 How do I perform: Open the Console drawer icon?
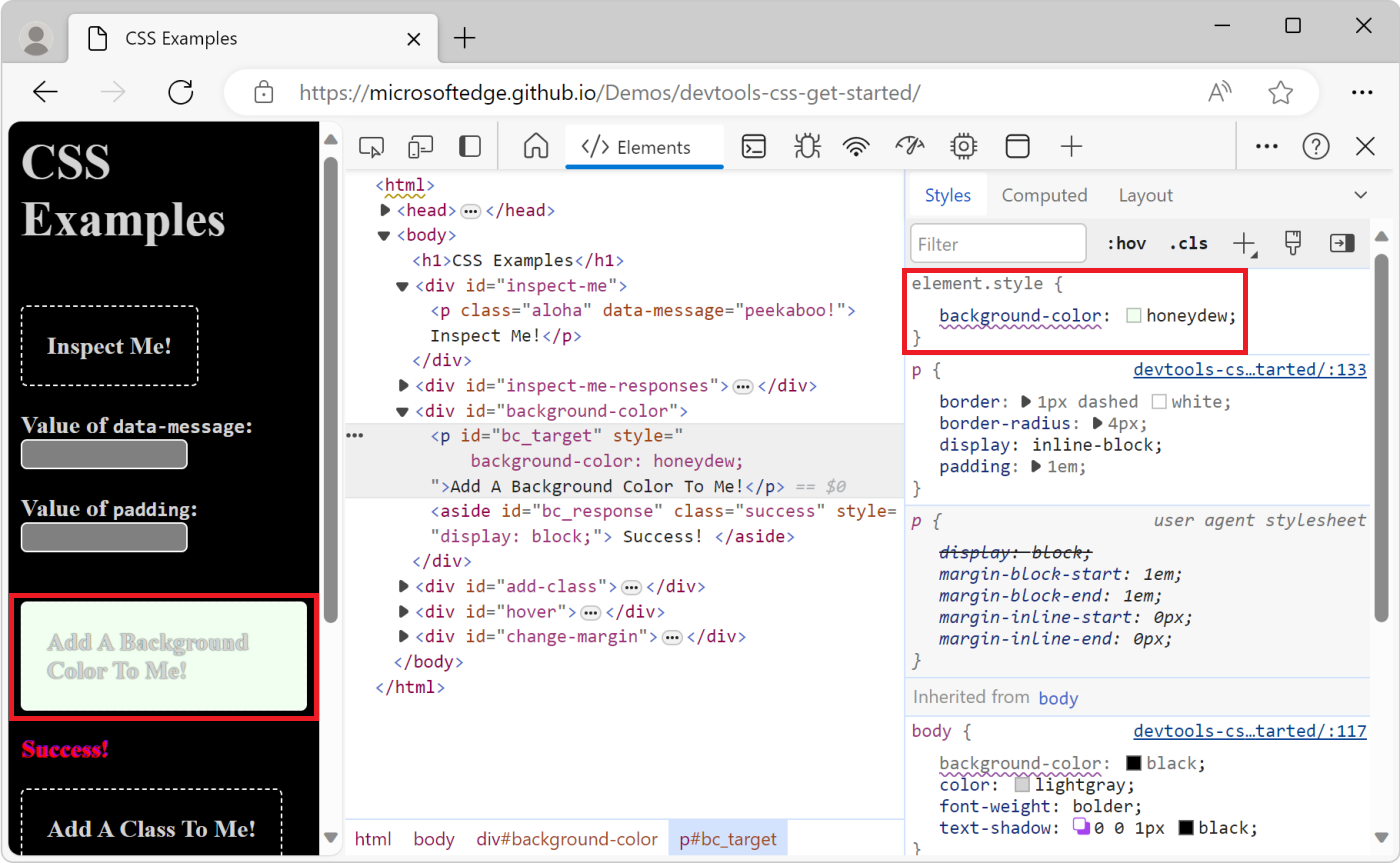(753, 146)
